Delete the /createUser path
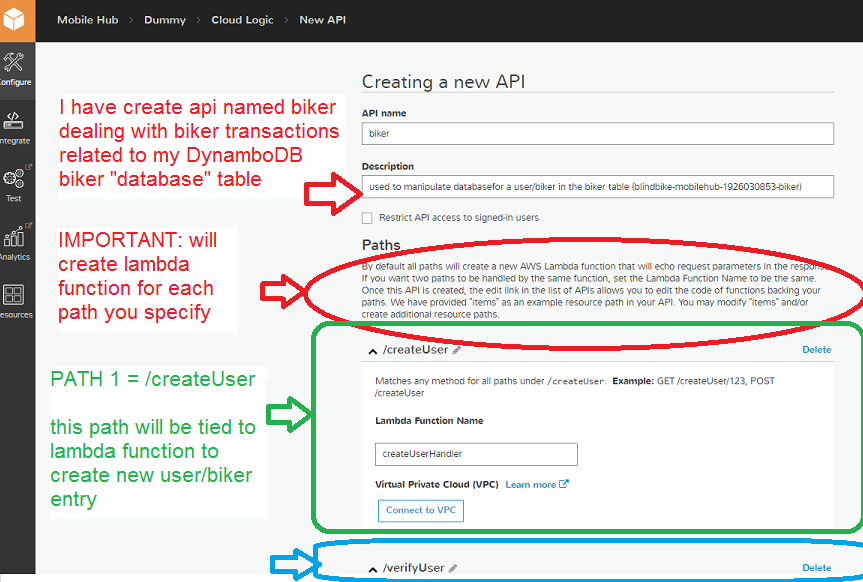The height and width of the screenshot is (582, 863). pos(816,350)
